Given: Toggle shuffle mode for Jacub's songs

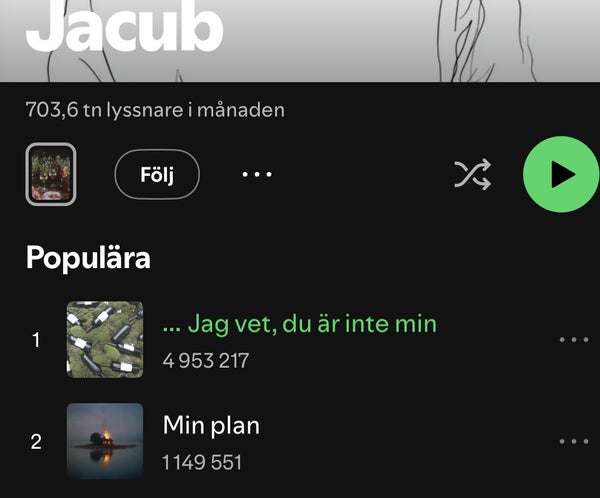Looking at the screenshot, I should point(473,174).
